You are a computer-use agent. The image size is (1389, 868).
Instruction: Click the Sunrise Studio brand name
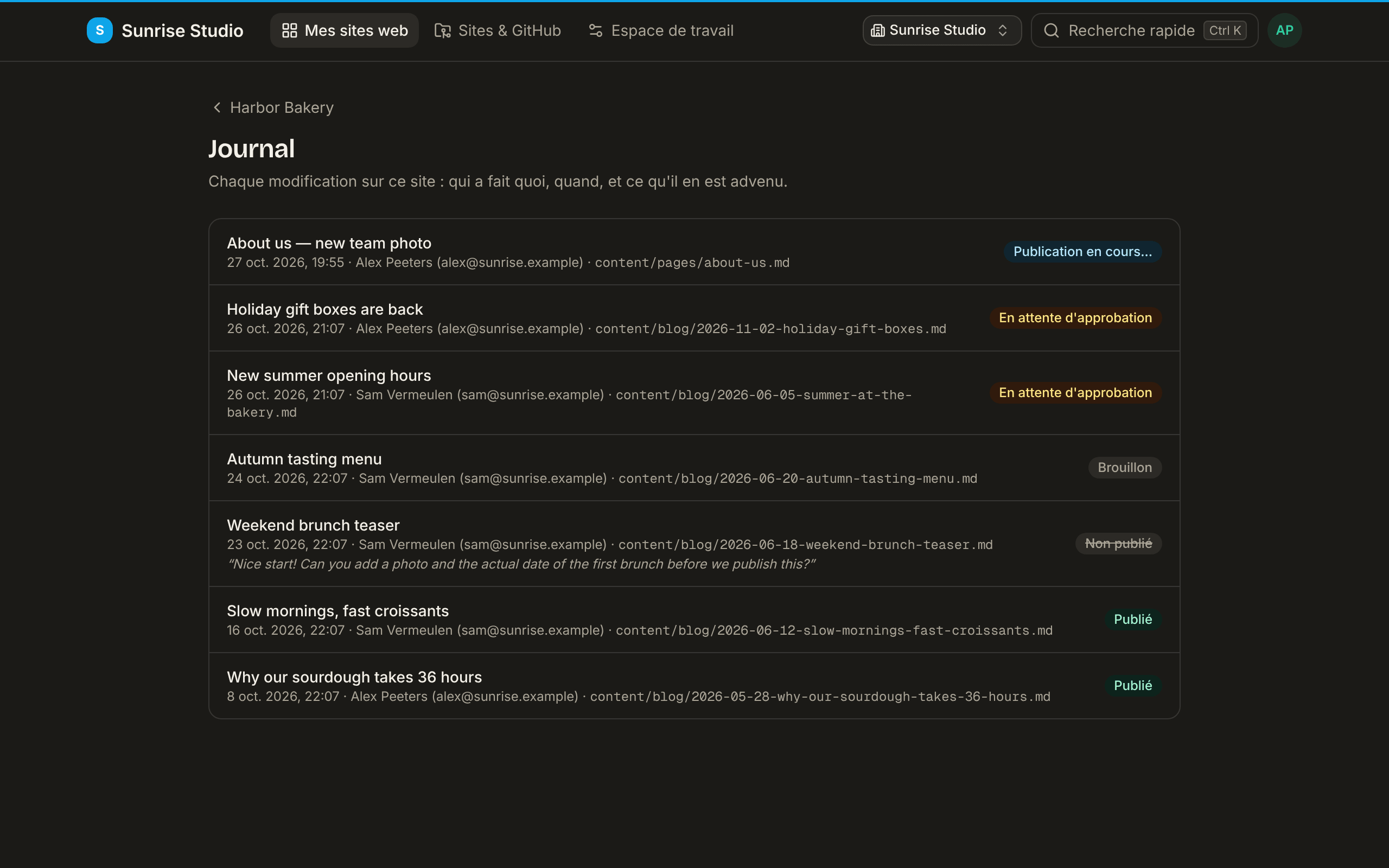pyautogui.click(x=182, y=30)
